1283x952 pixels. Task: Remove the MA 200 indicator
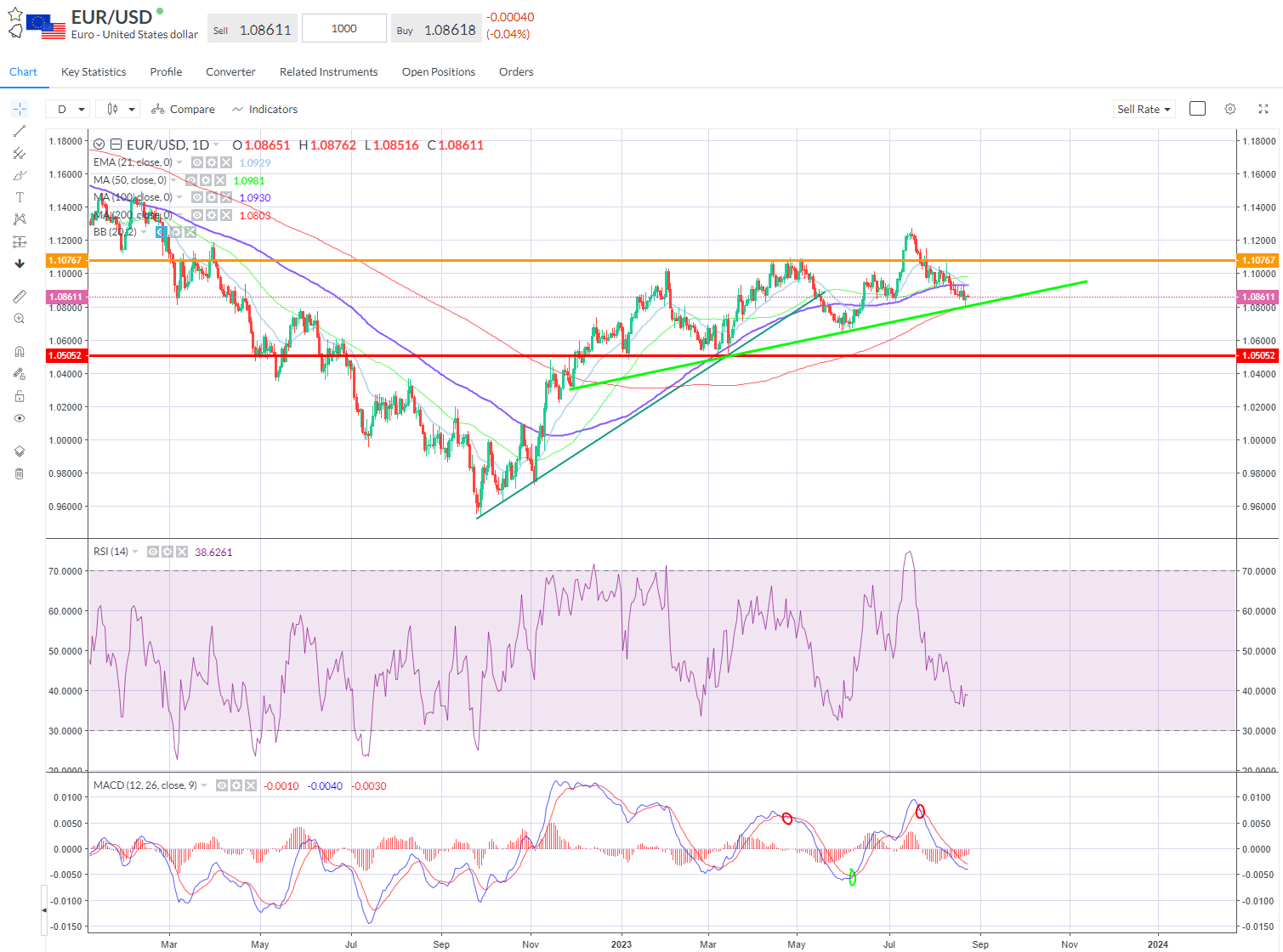226,215
